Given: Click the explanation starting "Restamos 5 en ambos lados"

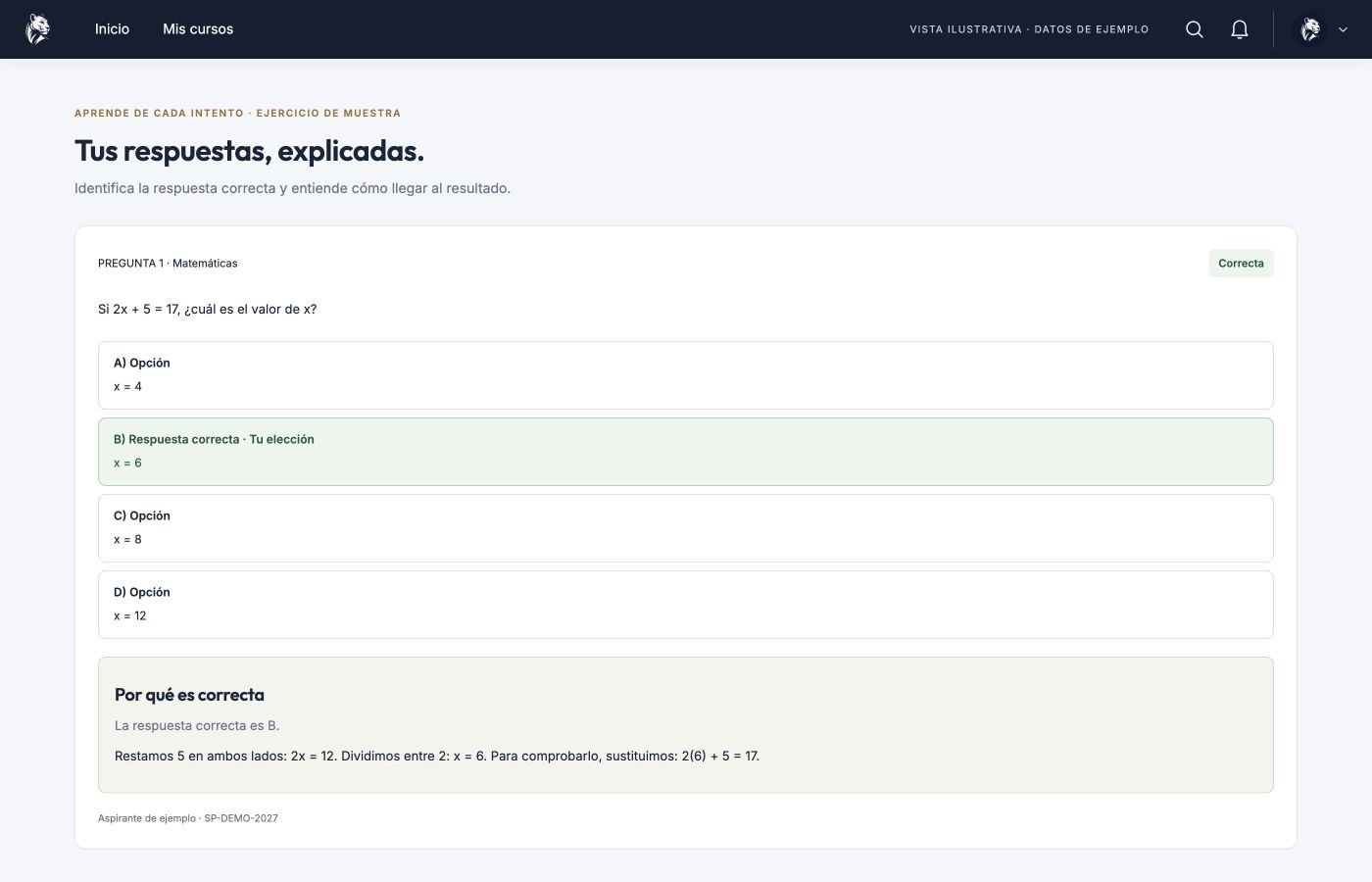Looking at the screenshot, I should tap(437, 757).
